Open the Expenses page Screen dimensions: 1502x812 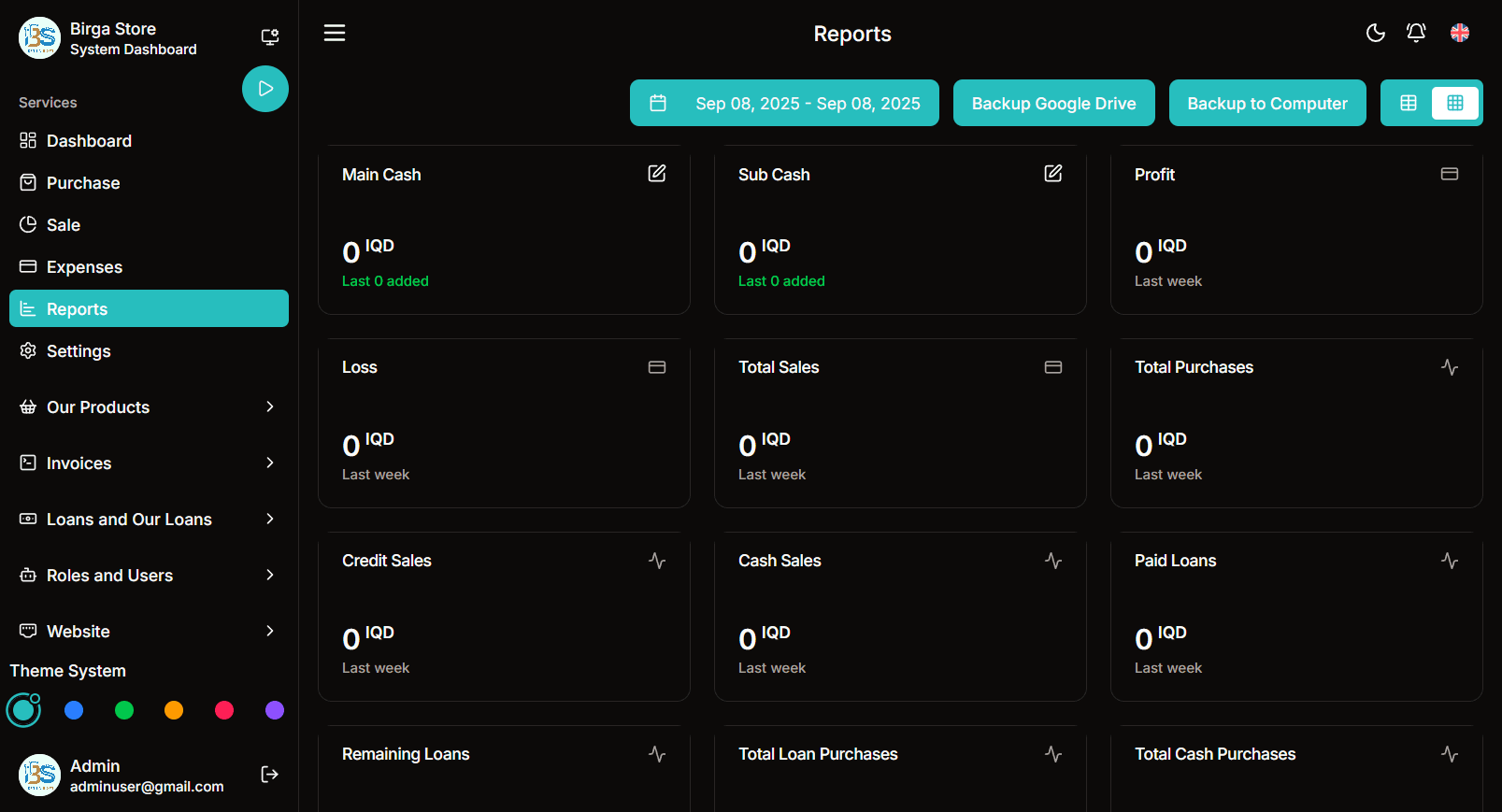(x=84, y=267)
